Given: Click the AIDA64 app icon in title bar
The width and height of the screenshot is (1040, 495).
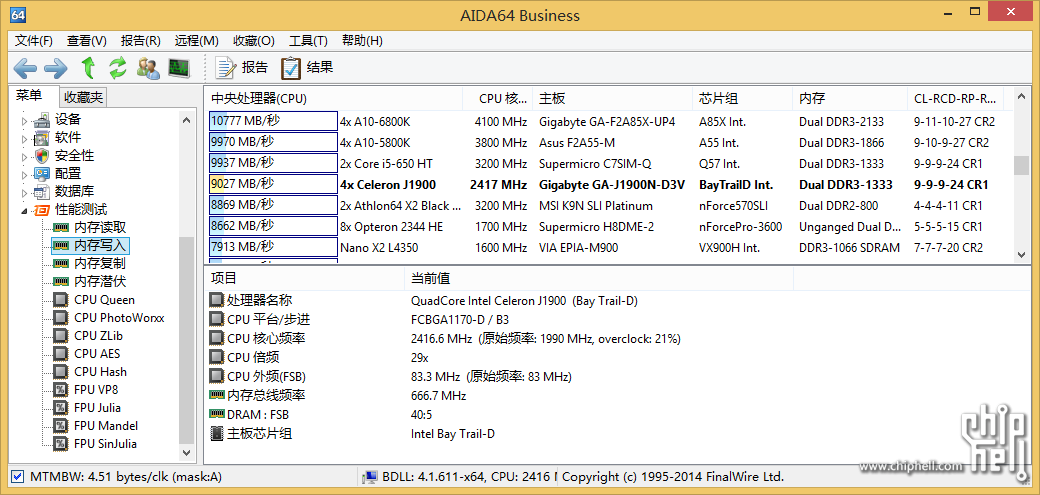Looking at the screenshot, I should pyautogui.click(x=19, y=14).
